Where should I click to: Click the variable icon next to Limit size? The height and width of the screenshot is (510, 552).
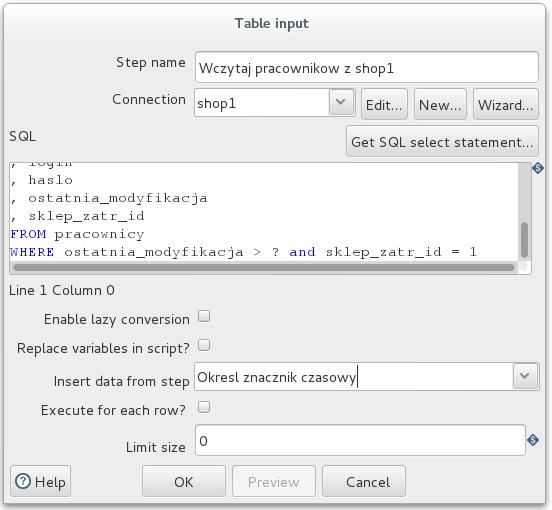[533, 440]
